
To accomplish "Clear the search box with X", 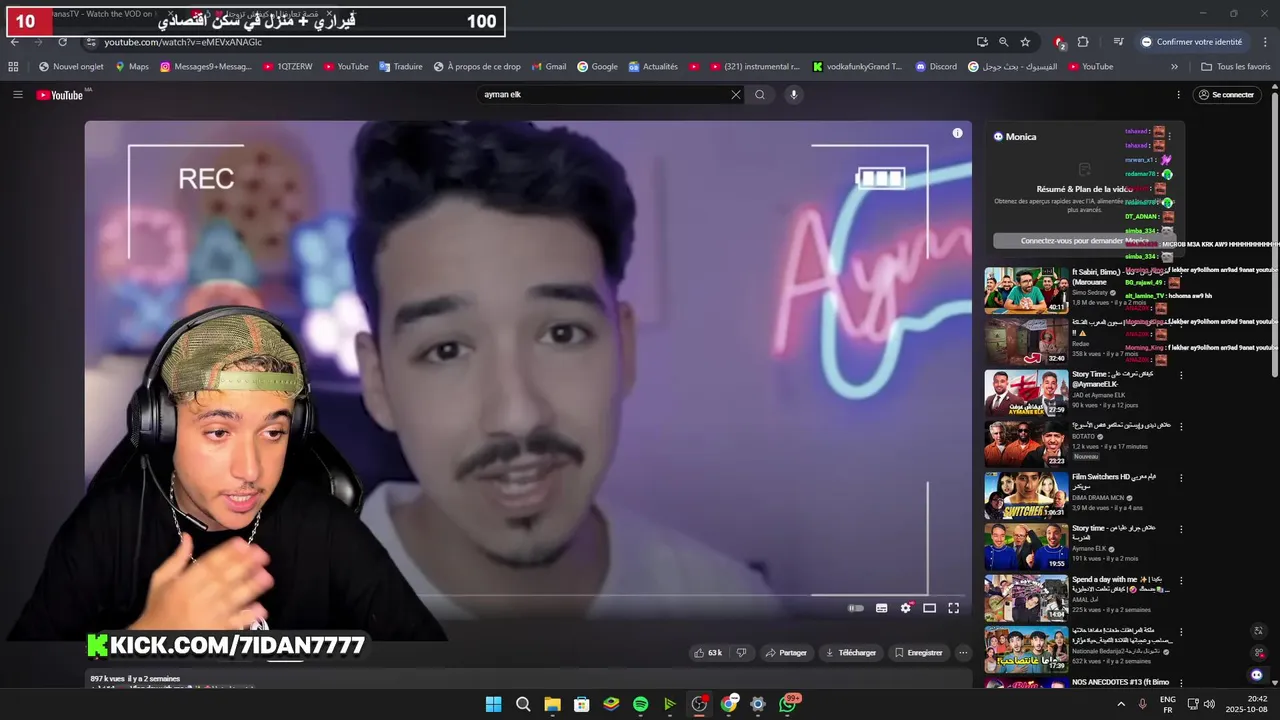I will coord(736,94).
